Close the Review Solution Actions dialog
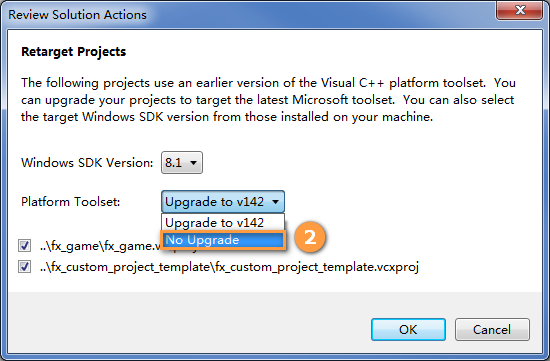 tap(519, 11)
